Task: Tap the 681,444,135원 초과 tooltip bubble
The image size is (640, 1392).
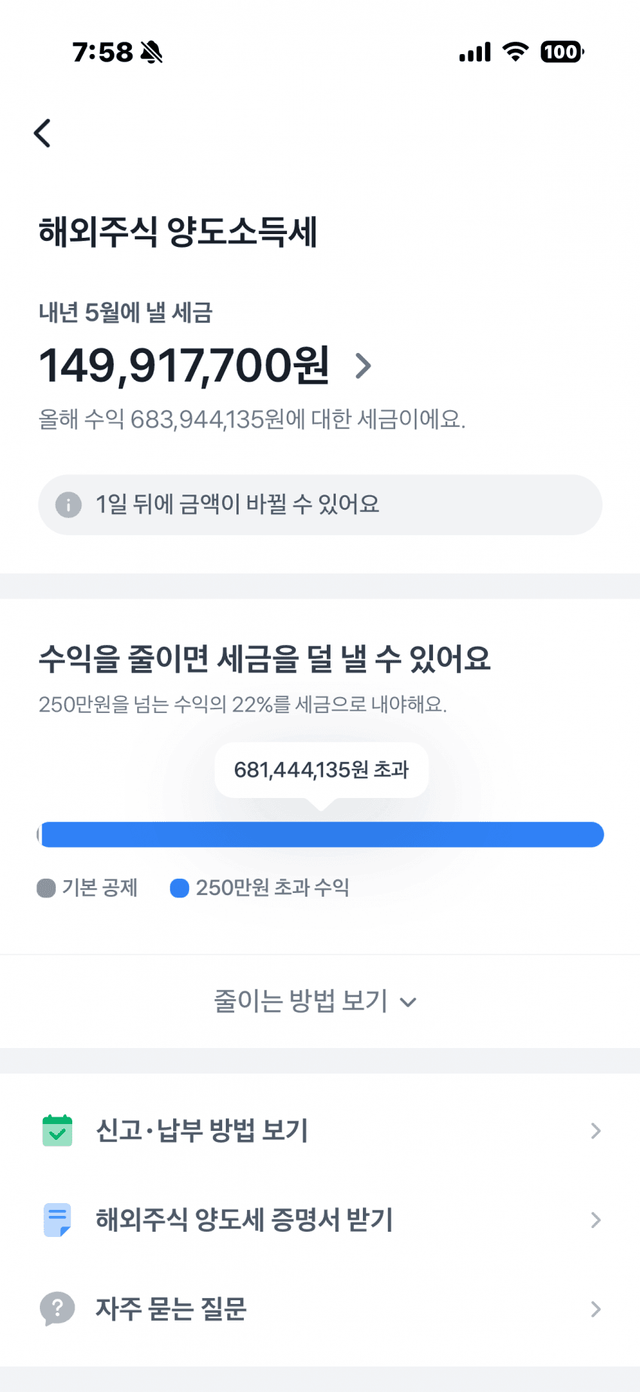Action: pos(322,770)
